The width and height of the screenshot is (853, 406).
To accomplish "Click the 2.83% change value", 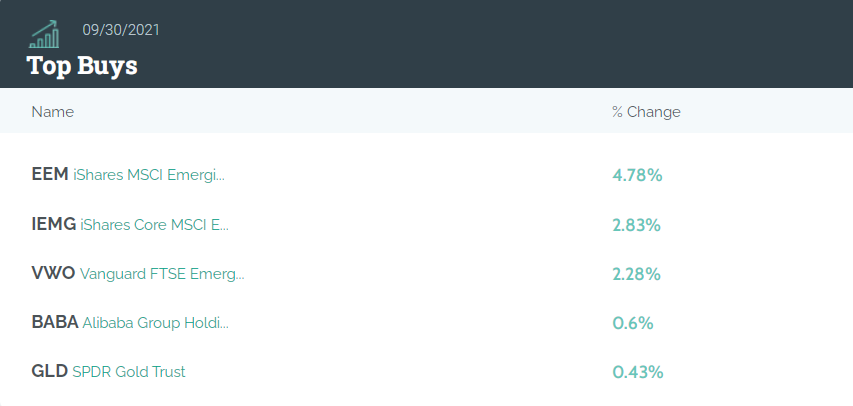I will 636,225.
